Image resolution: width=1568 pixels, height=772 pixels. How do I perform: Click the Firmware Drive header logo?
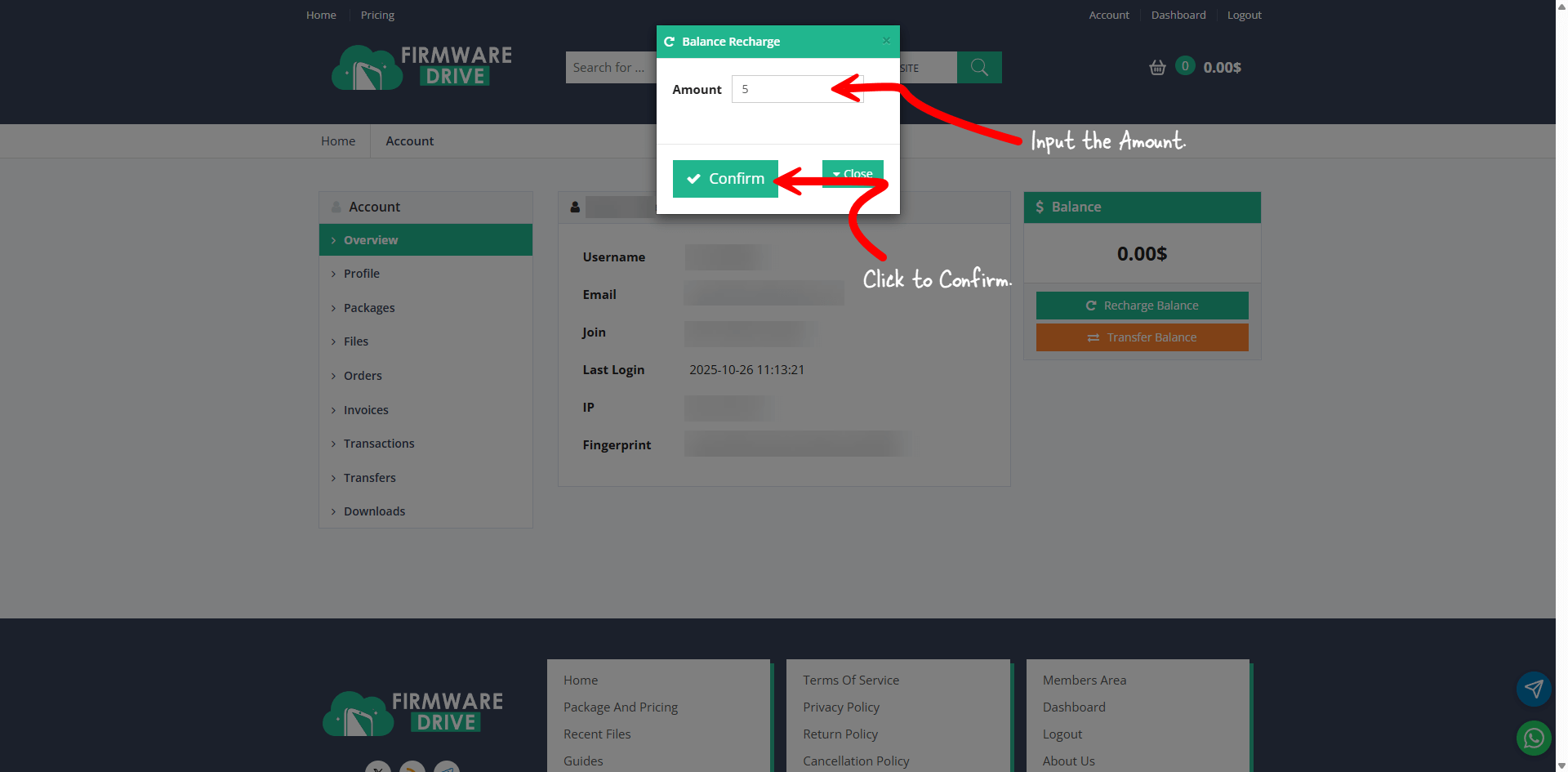[421, 67]
